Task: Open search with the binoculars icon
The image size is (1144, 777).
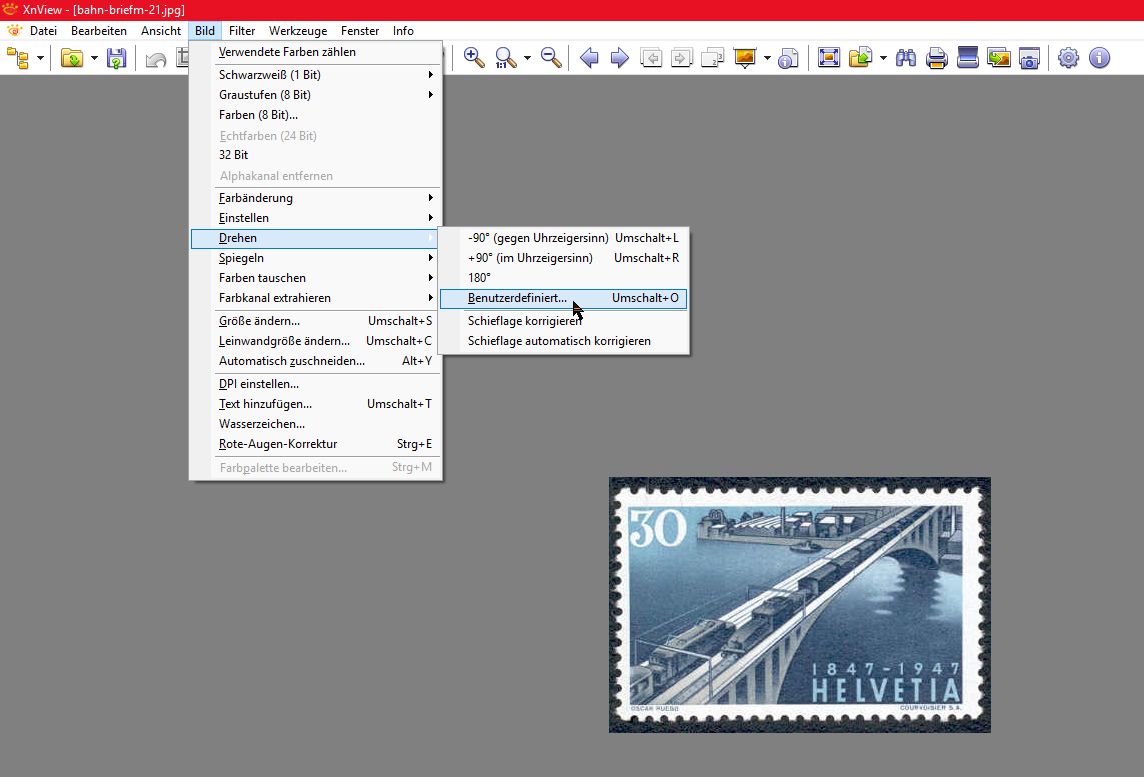Action: (x=906, y=58)
